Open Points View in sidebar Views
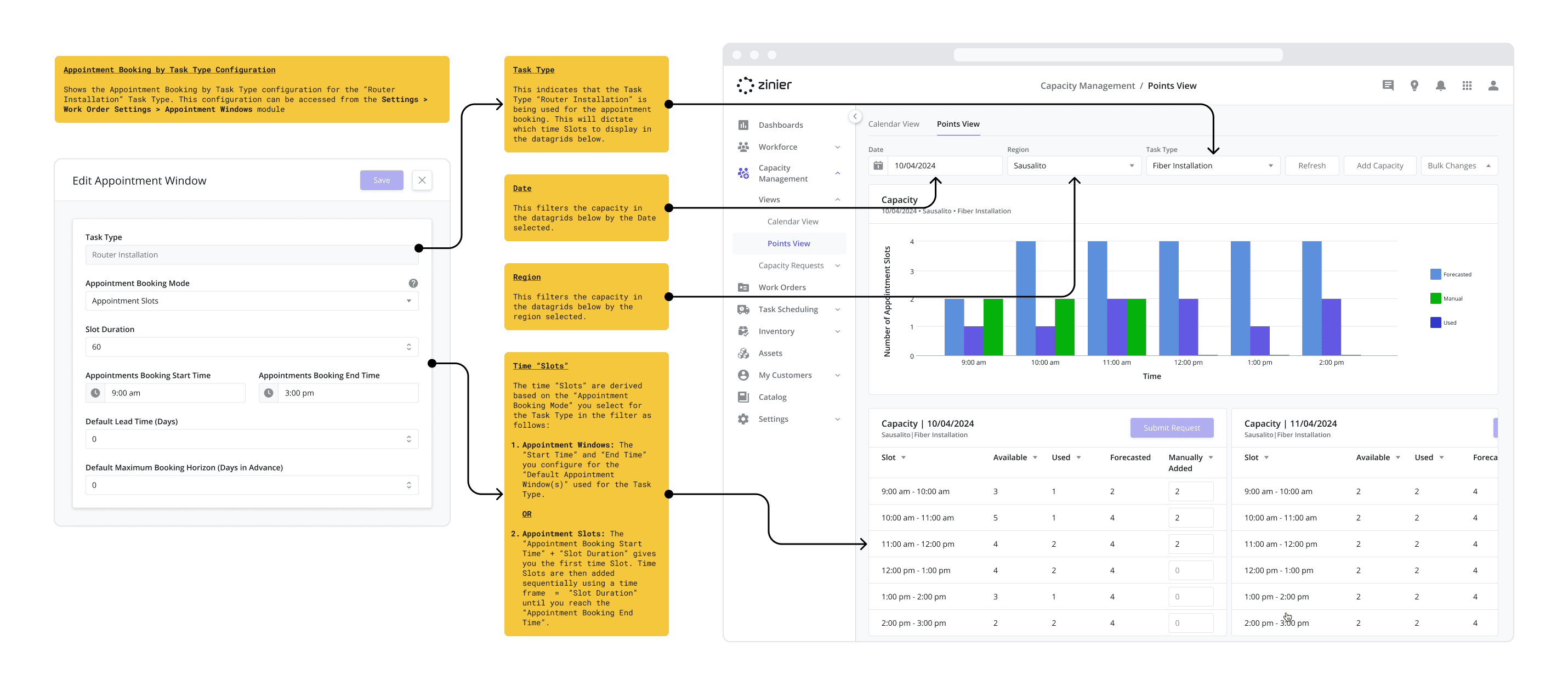Viewport: 1568px width, 685px height. pyautogui.click(x=788, y=244)
